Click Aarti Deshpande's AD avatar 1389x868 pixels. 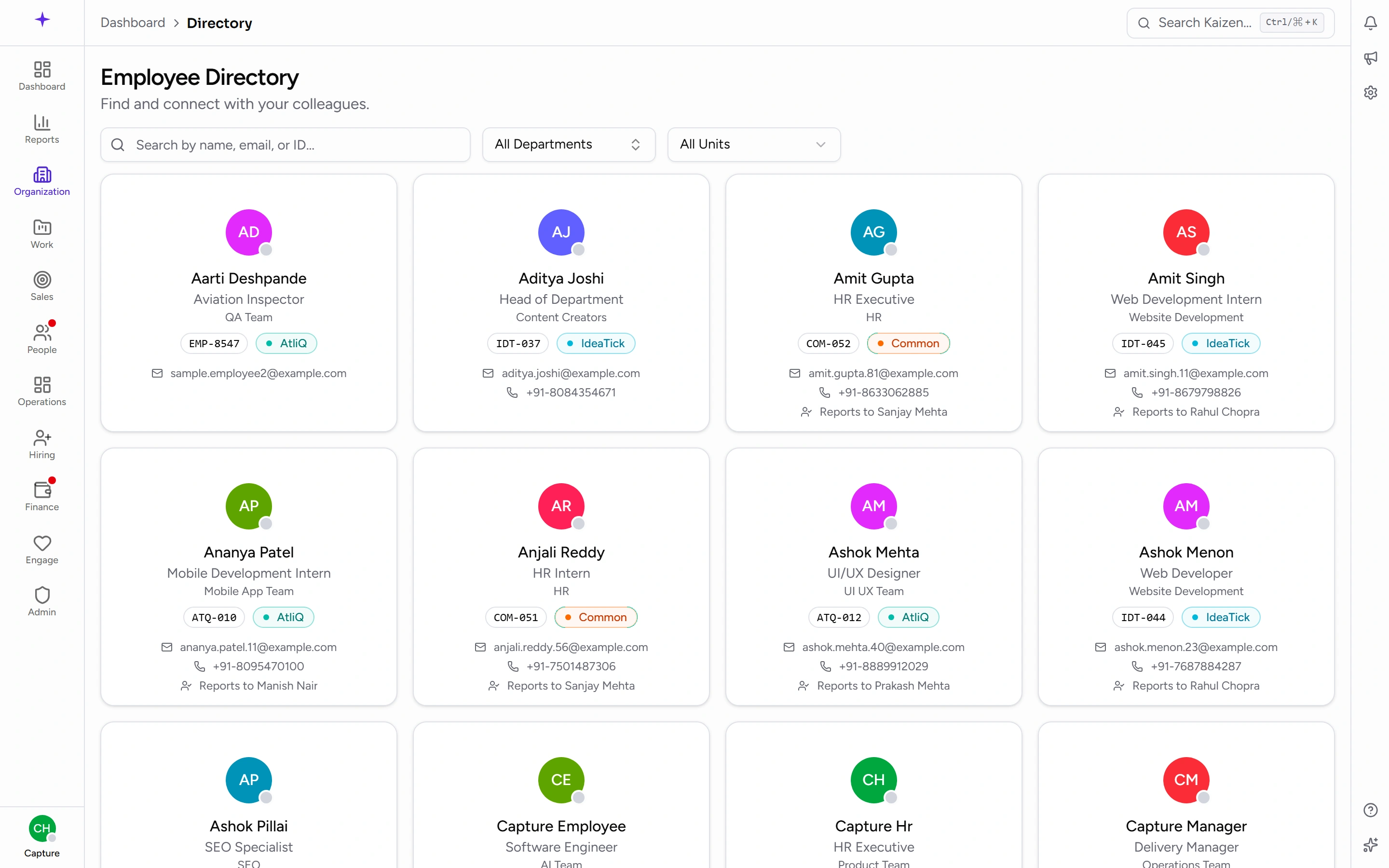coord(248,232)
